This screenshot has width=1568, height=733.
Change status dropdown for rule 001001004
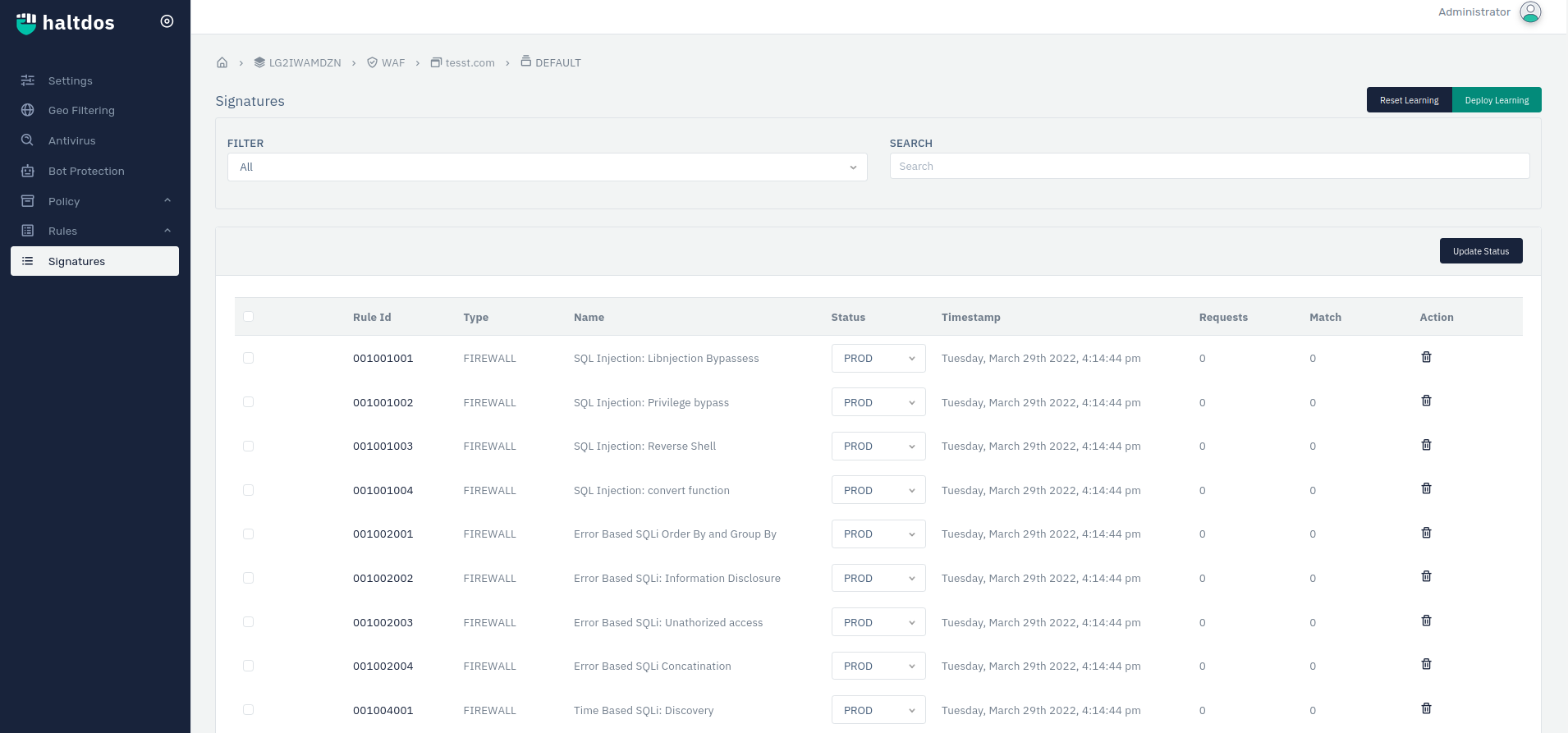pyautogui.click(x=878, y=490)
